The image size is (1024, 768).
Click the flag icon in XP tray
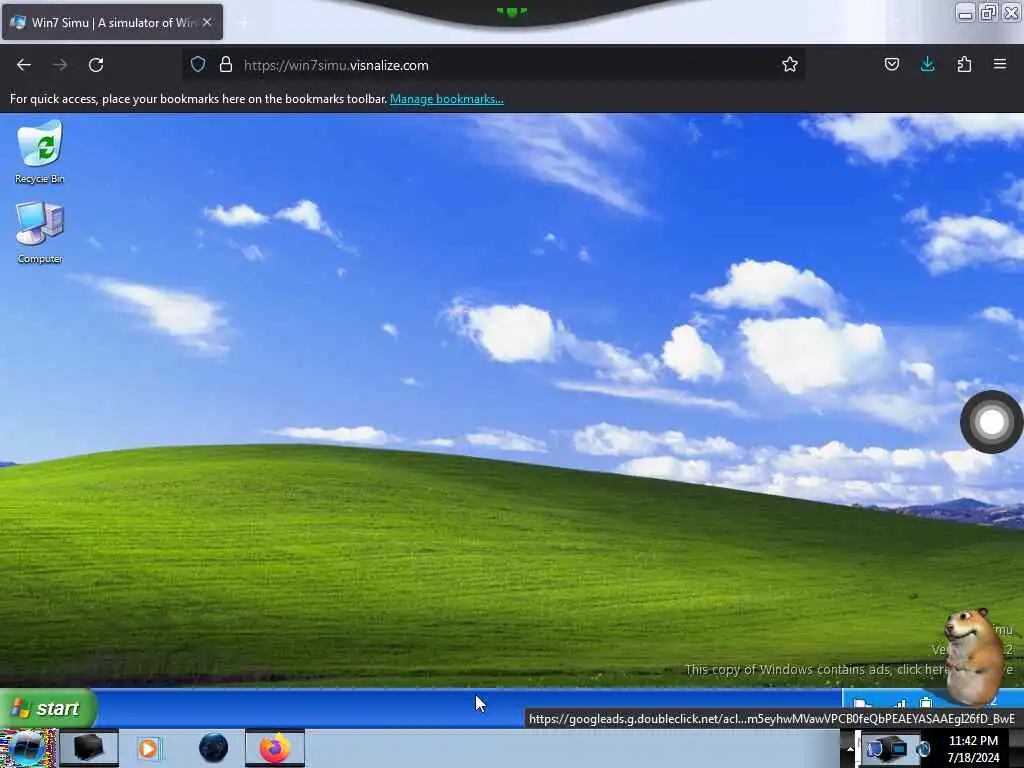862,703
